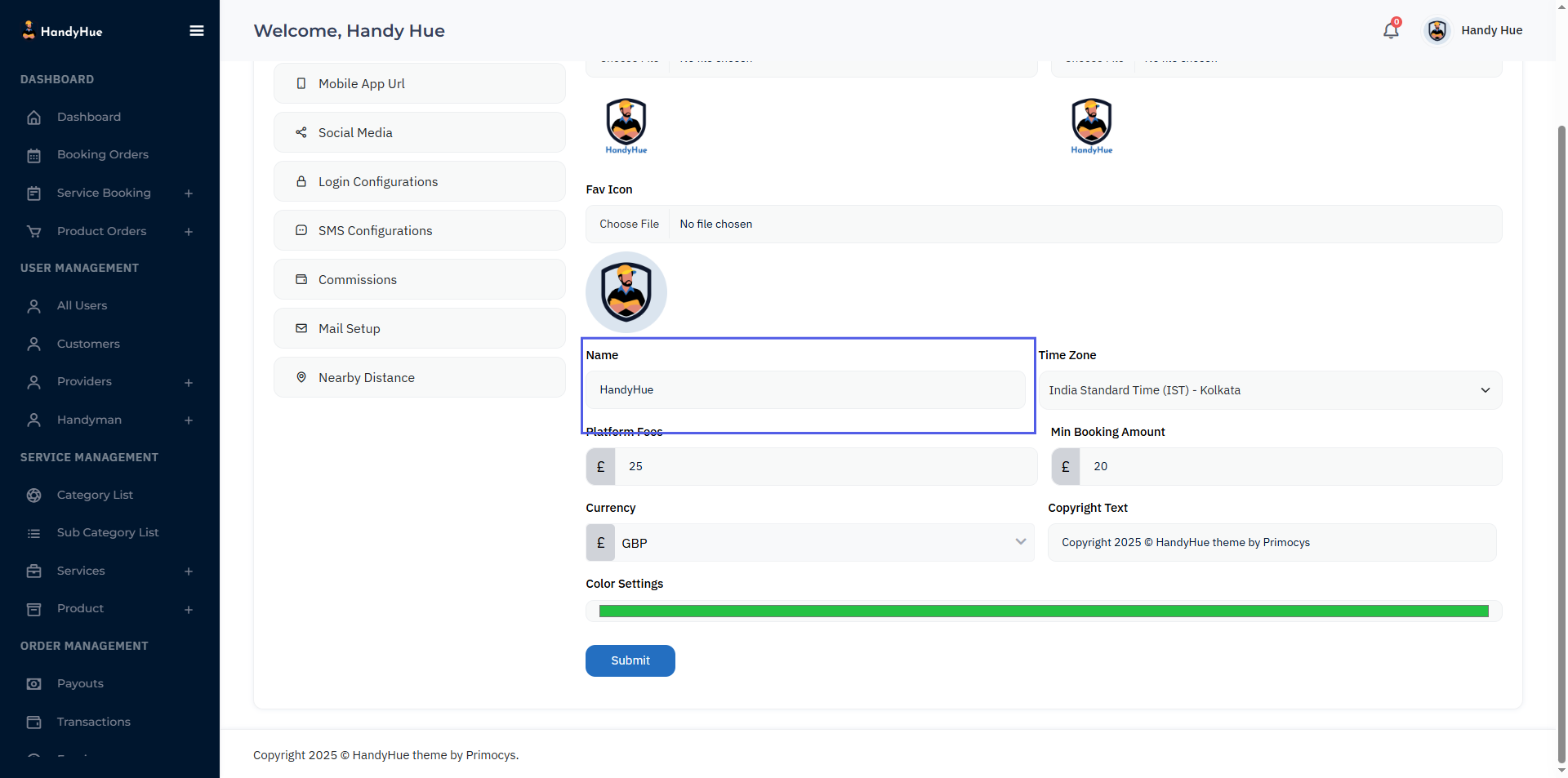
Task: Click the Category List icon
Action: 34,496
